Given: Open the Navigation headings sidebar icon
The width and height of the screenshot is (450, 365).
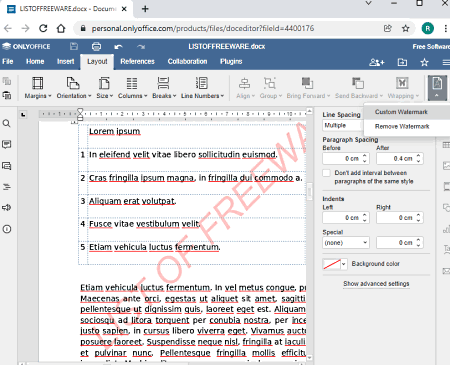Looking at the screenshot, I should click(x=7, y=187).
